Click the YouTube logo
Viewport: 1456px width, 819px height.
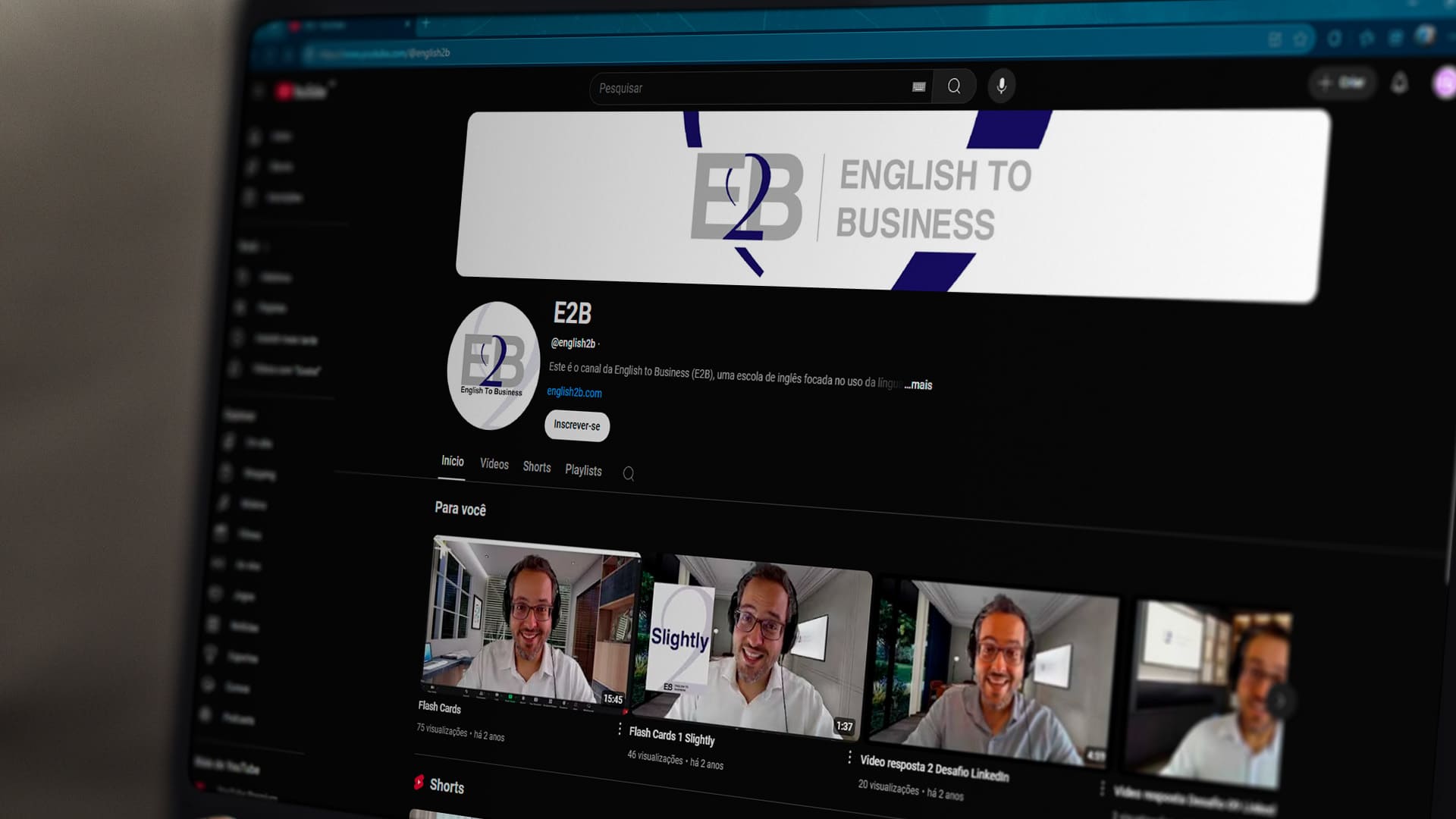303,91
